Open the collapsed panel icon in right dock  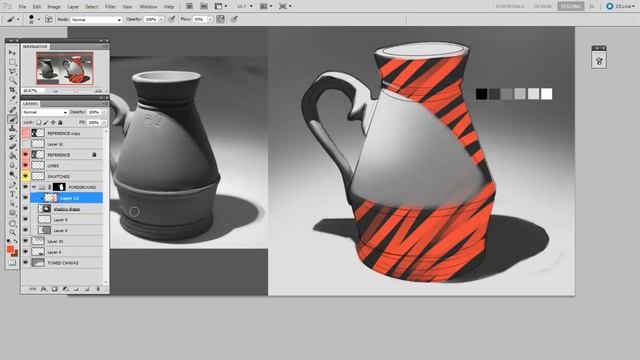pyautogui.click(x=599, y=62)
